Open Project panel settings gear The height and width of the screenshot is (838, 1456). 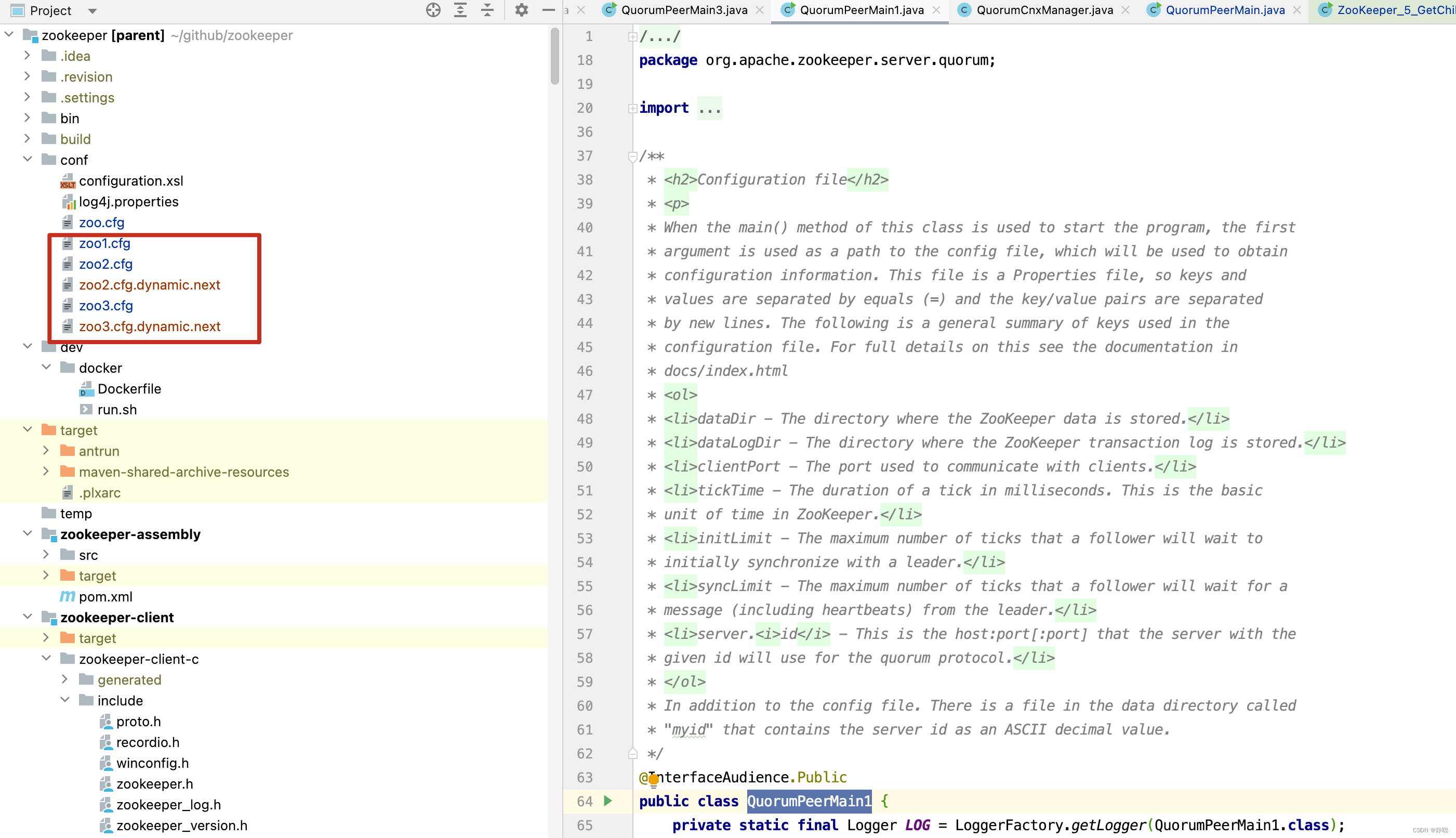point(521,10)
